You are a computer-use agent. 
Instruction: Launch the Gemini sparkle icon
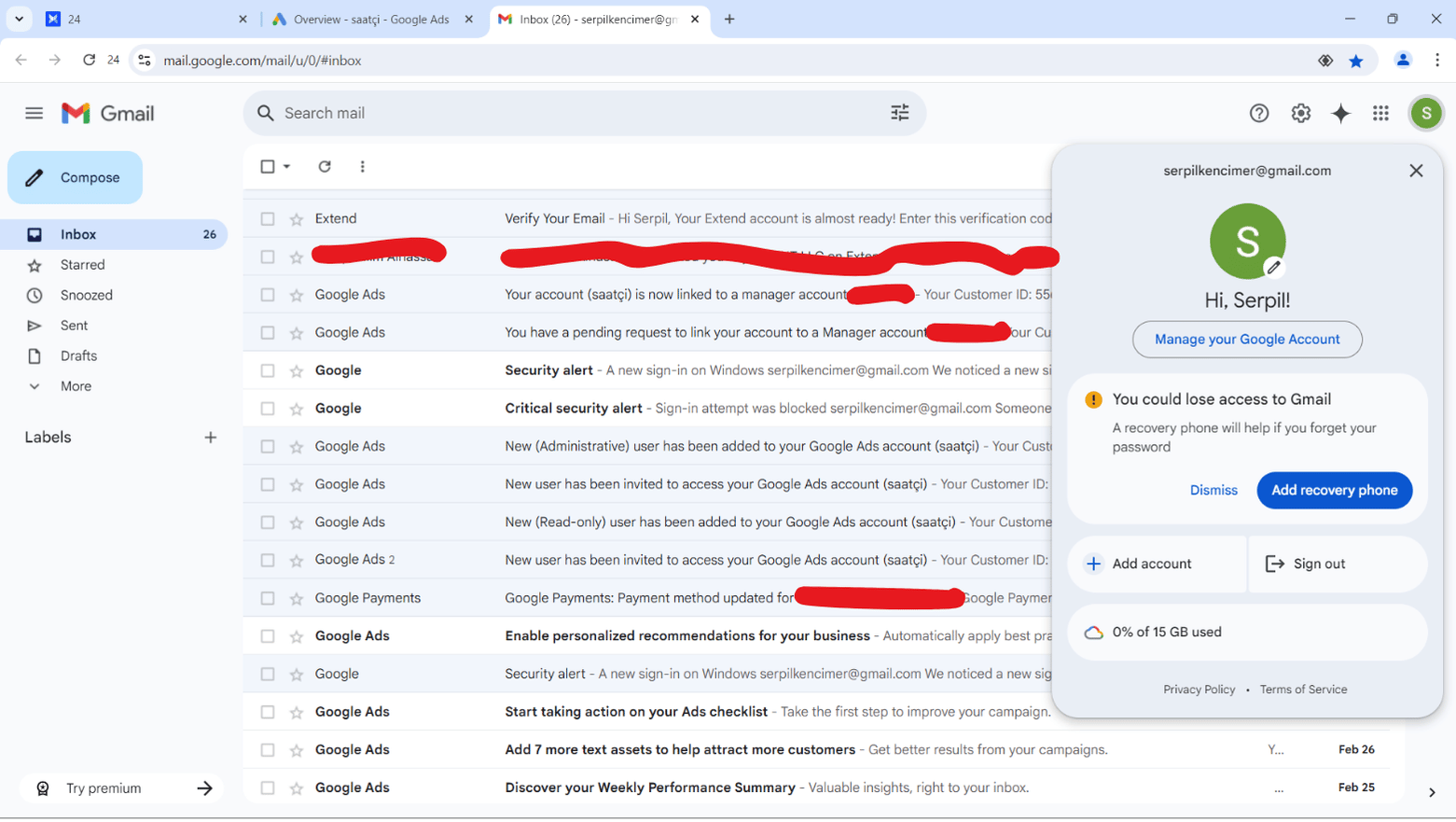[x=1340, y=113]
